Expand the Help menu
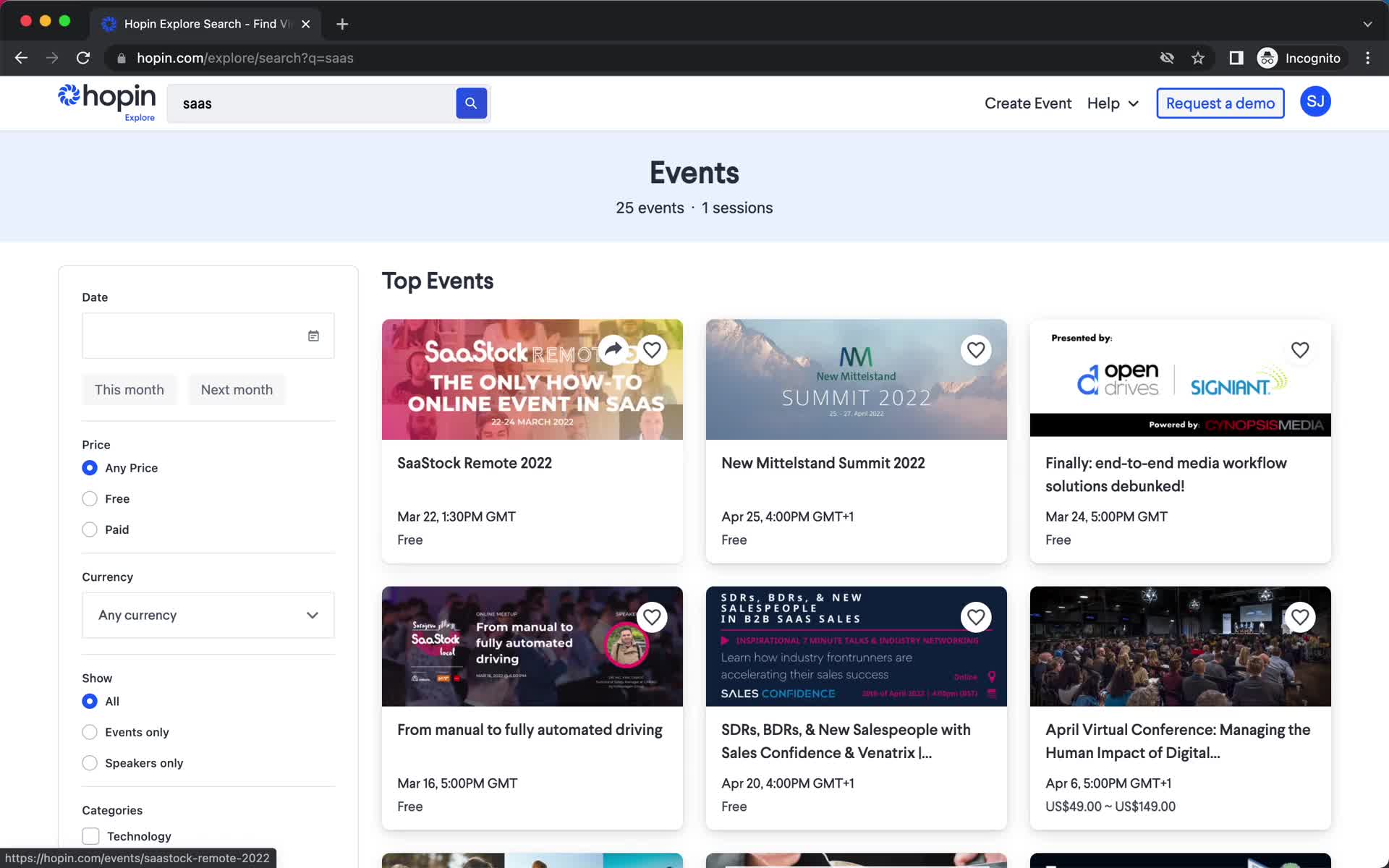1389x868 pixels. 1113,103
